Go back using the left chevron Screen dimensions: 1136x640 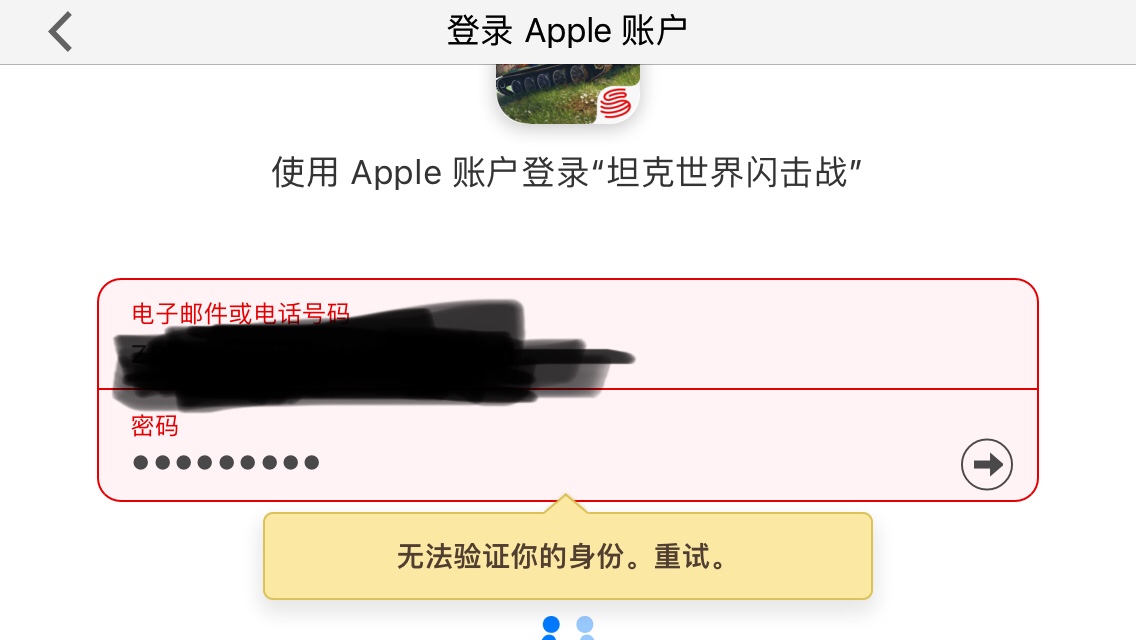click(61, 32)
